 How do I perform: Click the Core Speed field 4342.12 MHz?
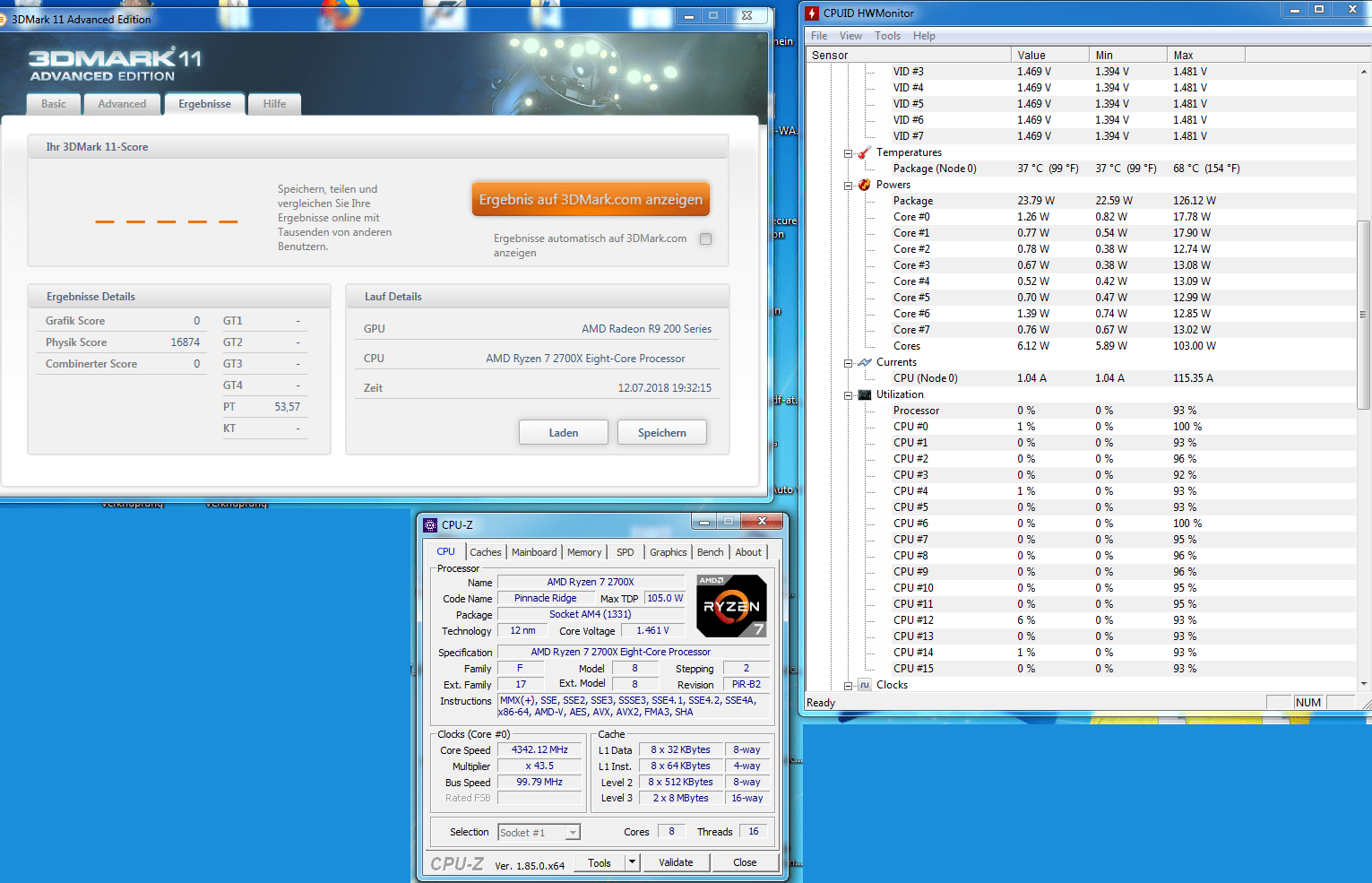(539, 750)
